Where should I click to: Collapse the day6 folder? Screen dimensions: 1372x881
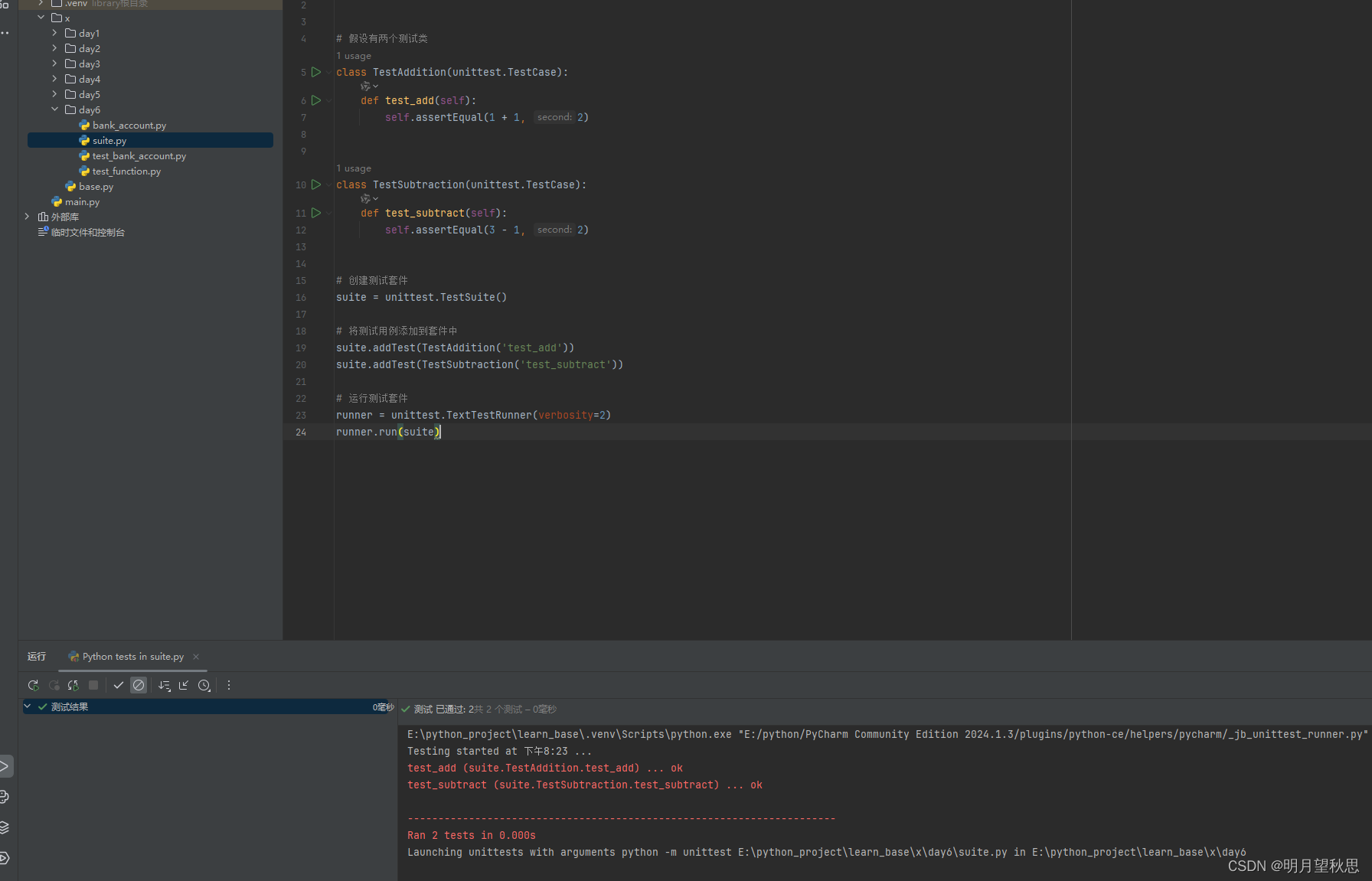54,109
